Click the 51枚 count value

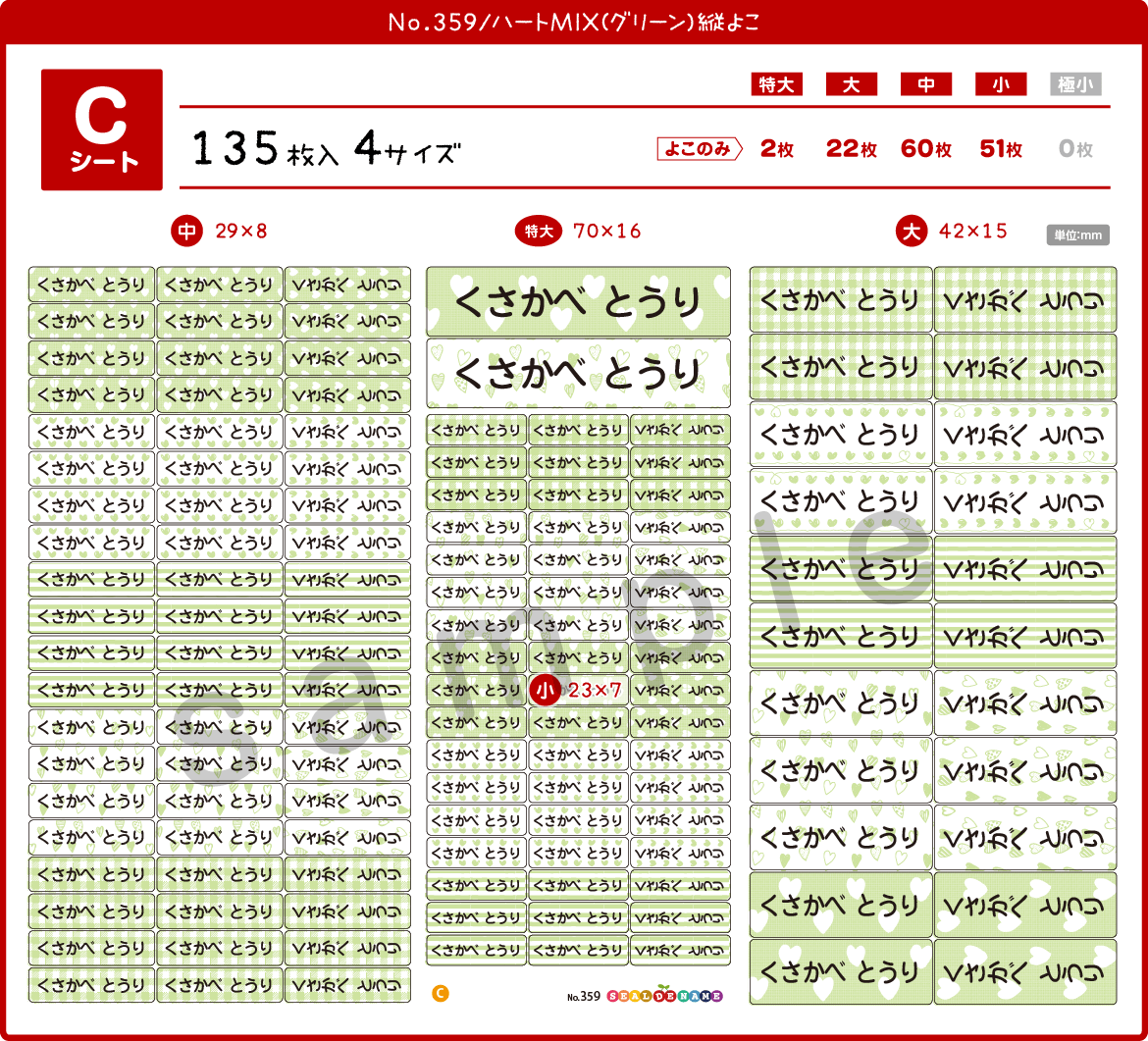1001,148
